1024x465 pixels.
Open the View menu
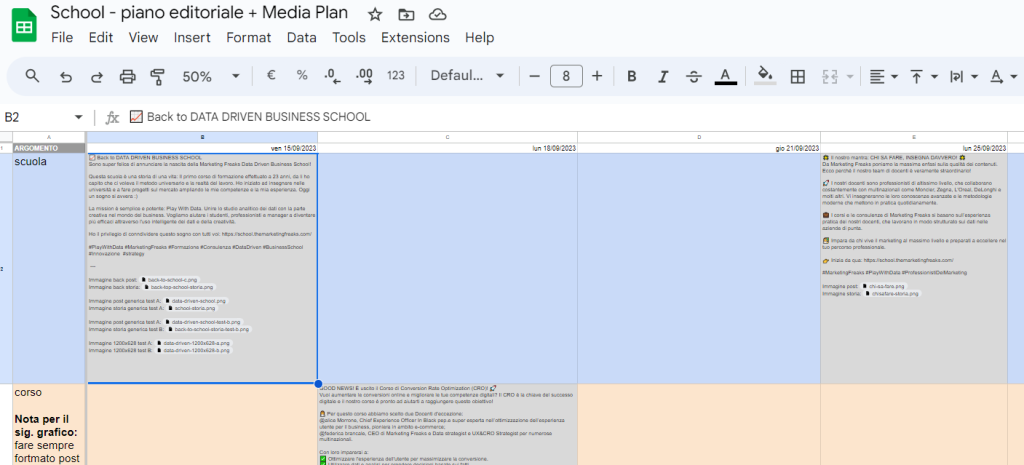143,37
